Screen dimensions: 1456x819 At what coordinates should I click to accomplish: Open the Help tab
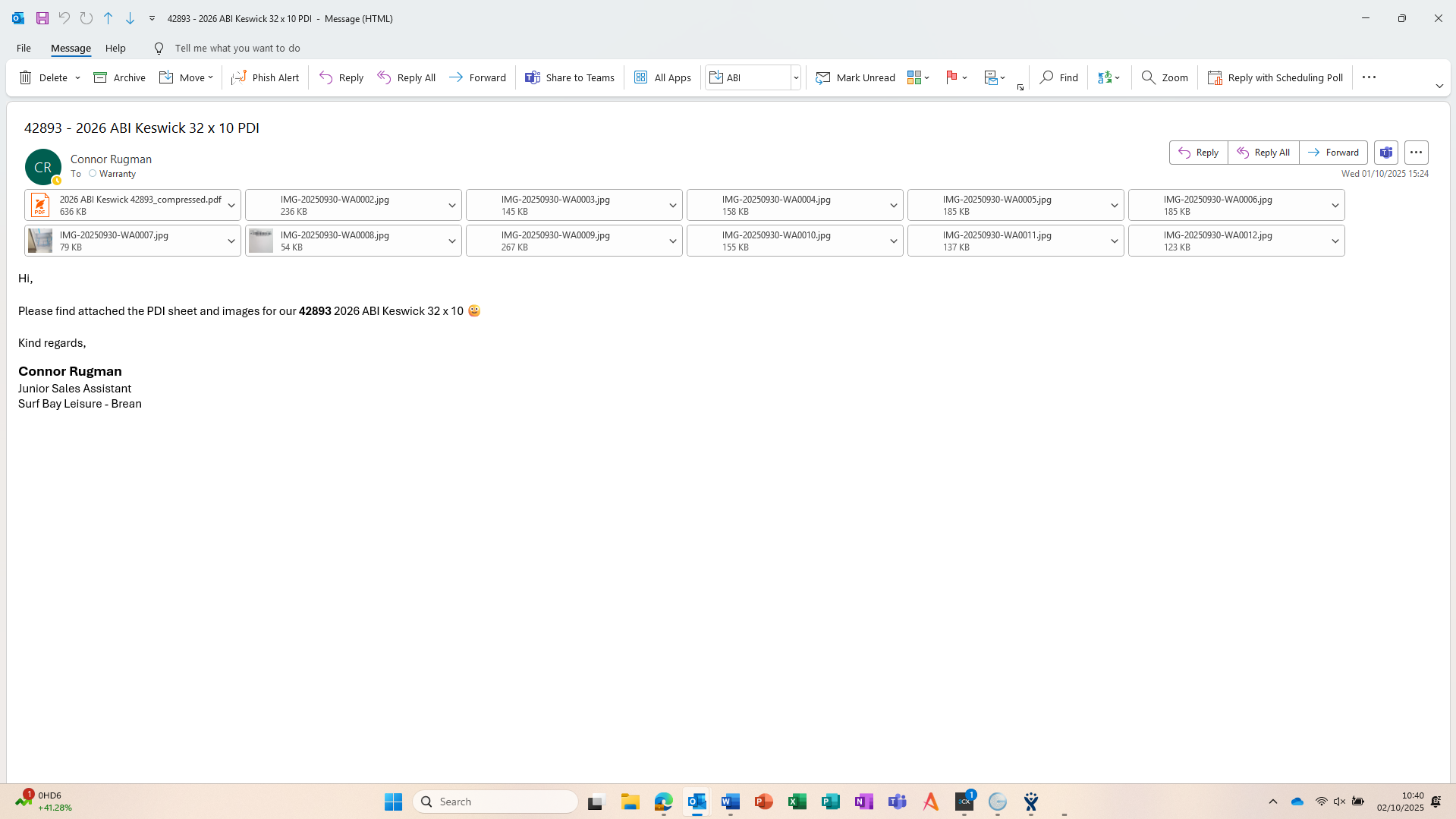click(x=115, y=48)
